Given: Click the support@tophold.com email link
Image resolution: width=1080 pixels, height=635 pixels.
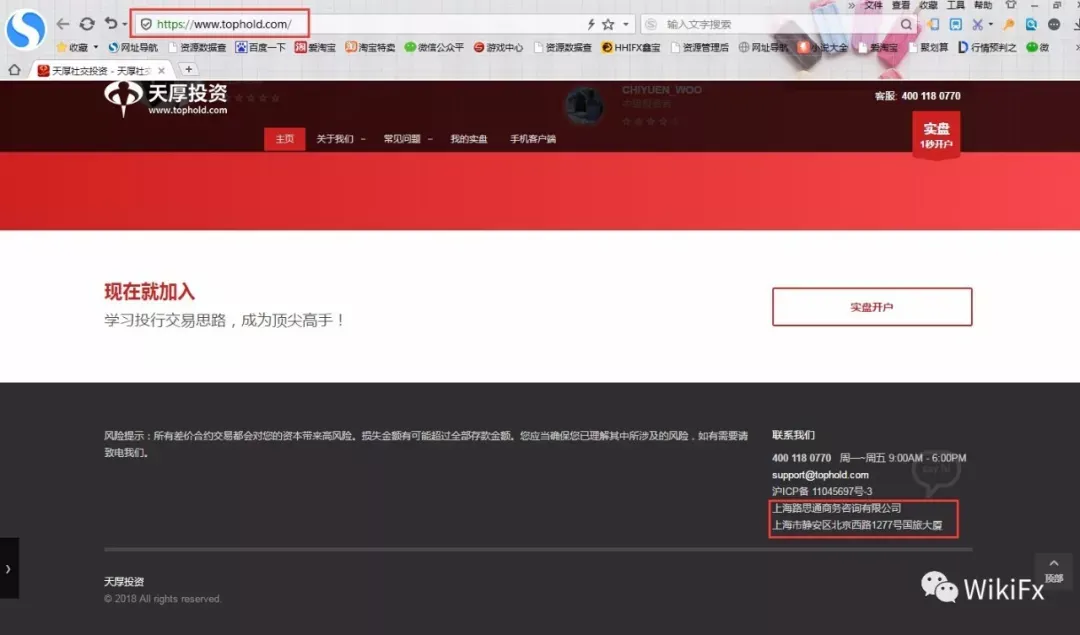Looking at the screenshot, I should point(820,475).
